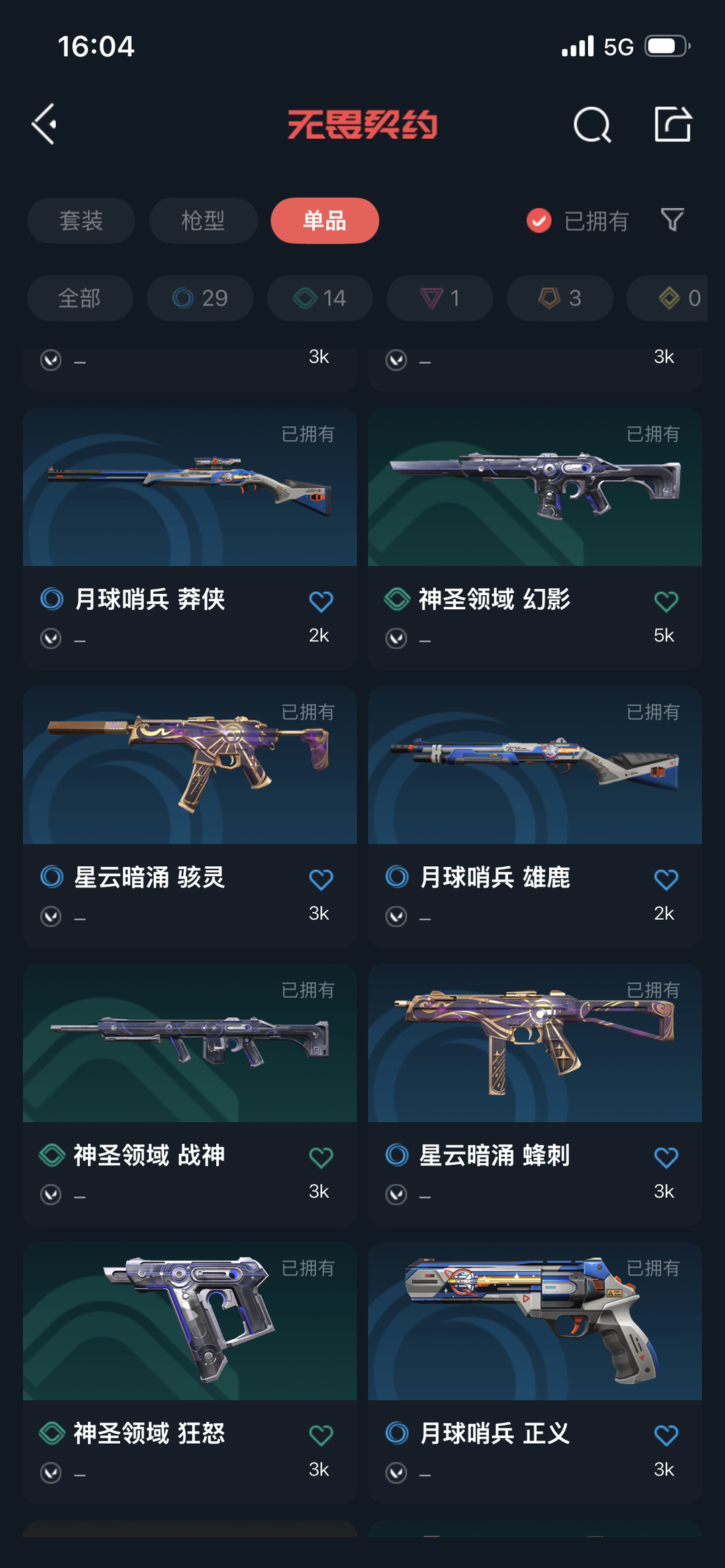This screenshot has width=725, height=1568.
Task: Filter by blue tier showing 29
Action: click(200, 298)
